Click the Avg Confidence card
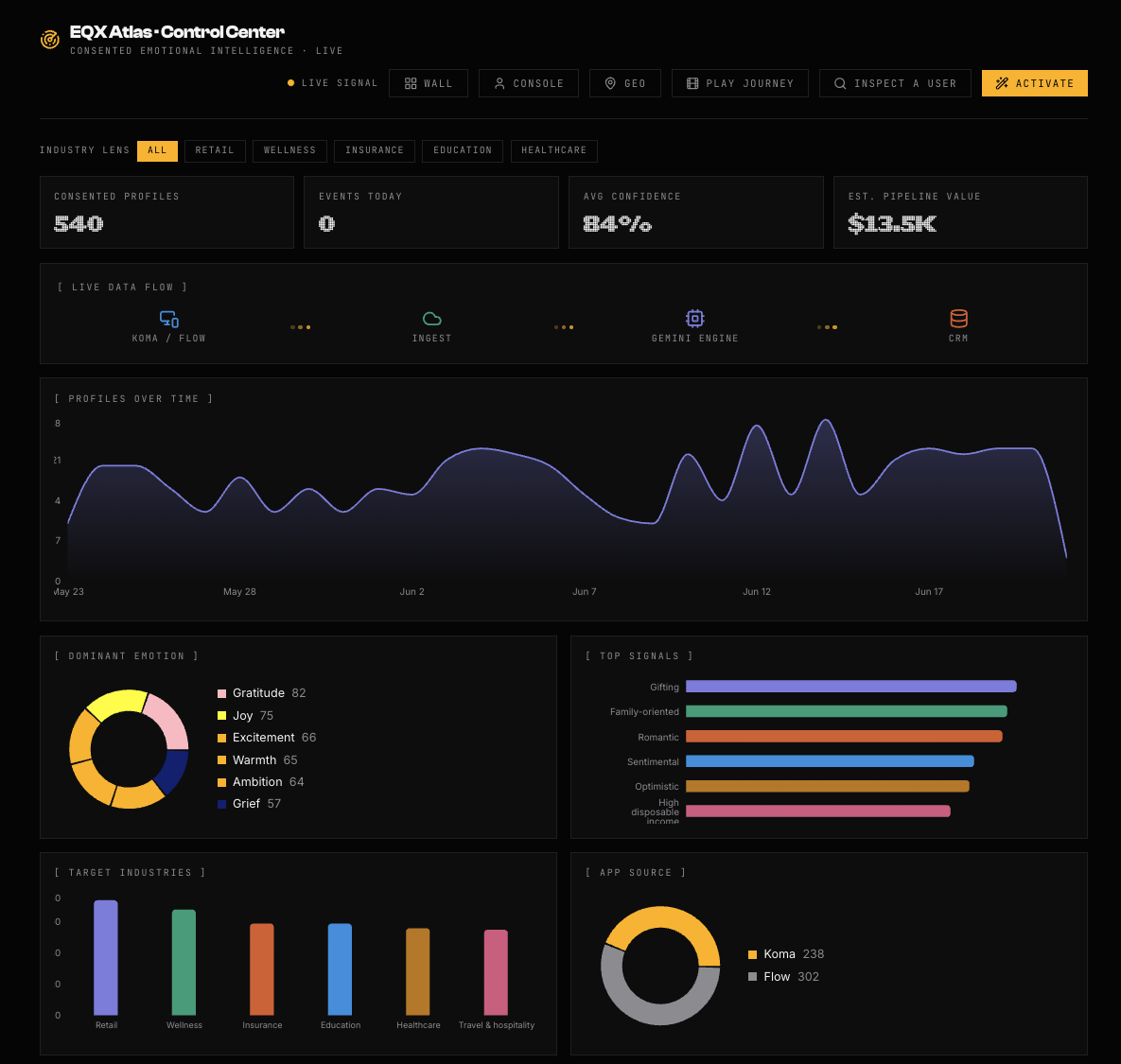 695,212
